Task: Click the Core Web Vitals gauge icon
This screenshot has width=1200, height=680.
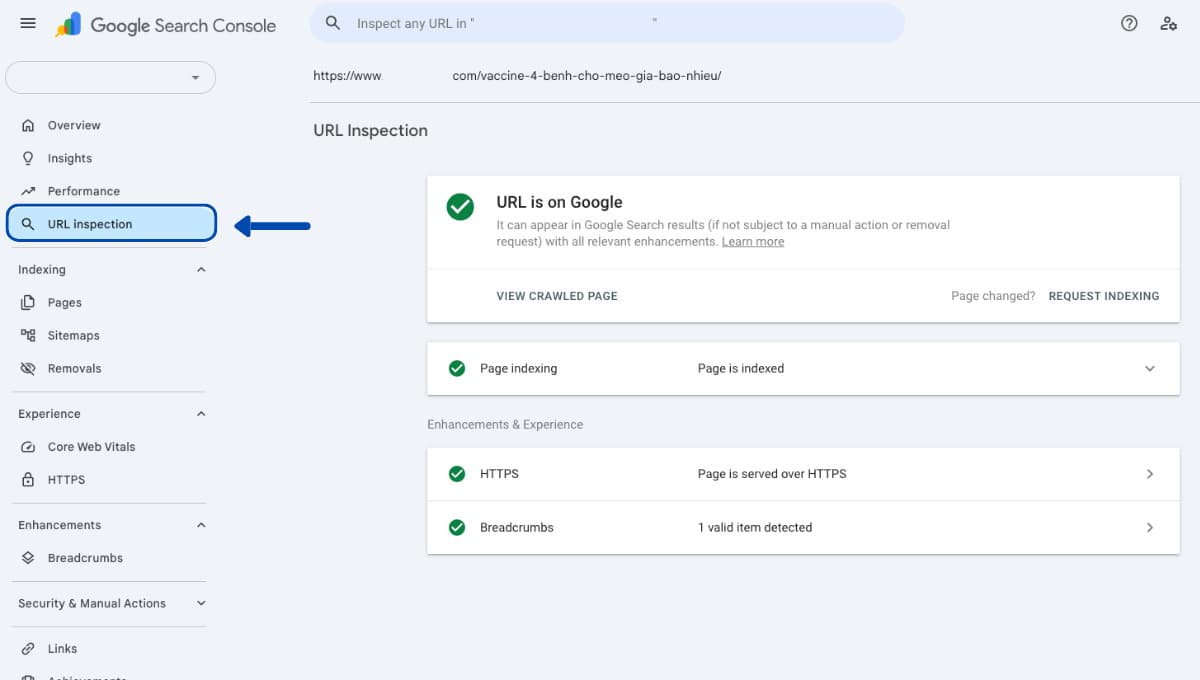Action: [x=28, y=447]
